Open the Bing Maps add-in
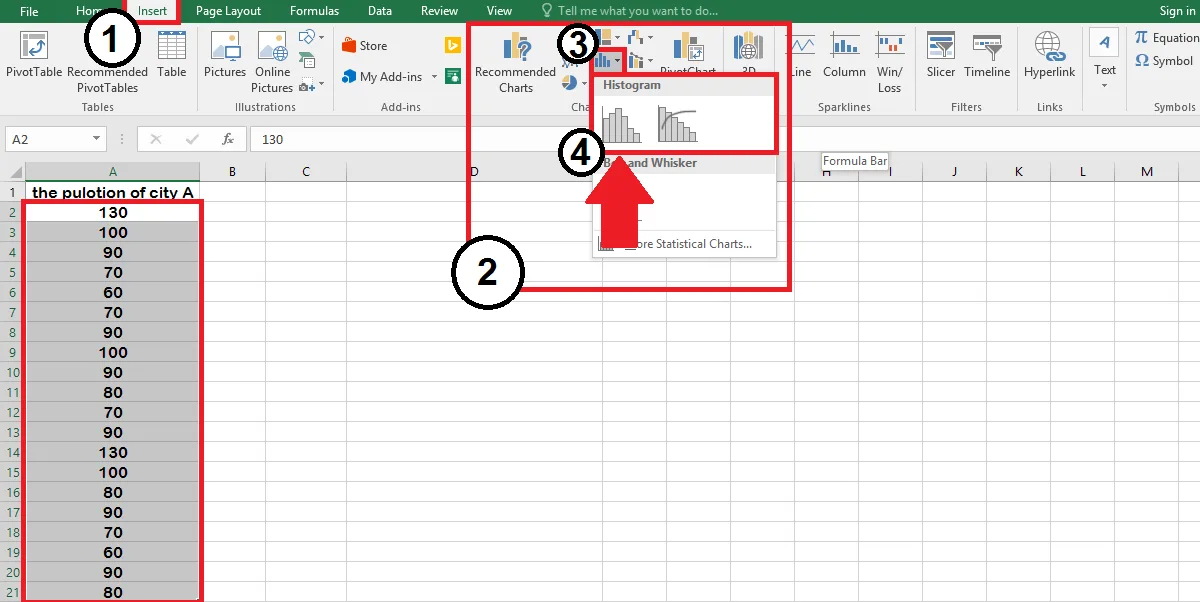 (x=452, y=45)
